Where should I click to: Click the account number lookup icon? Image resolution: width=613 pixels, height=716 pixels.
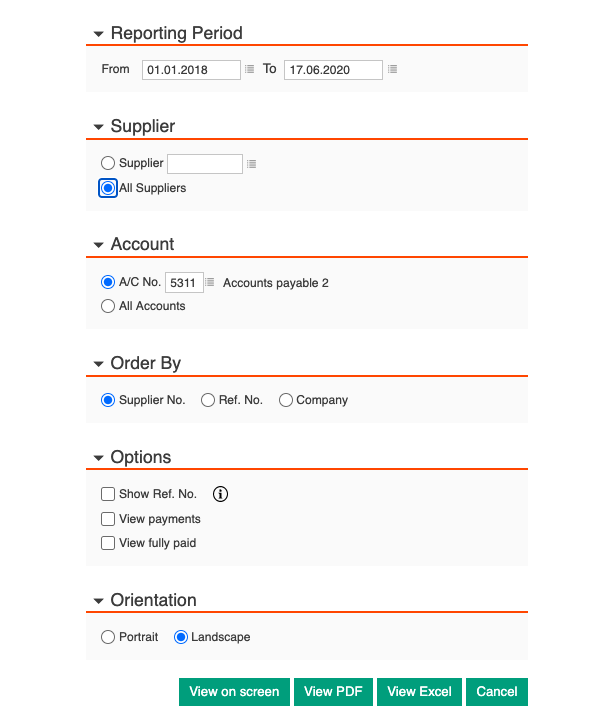click(x=210, y=283)
